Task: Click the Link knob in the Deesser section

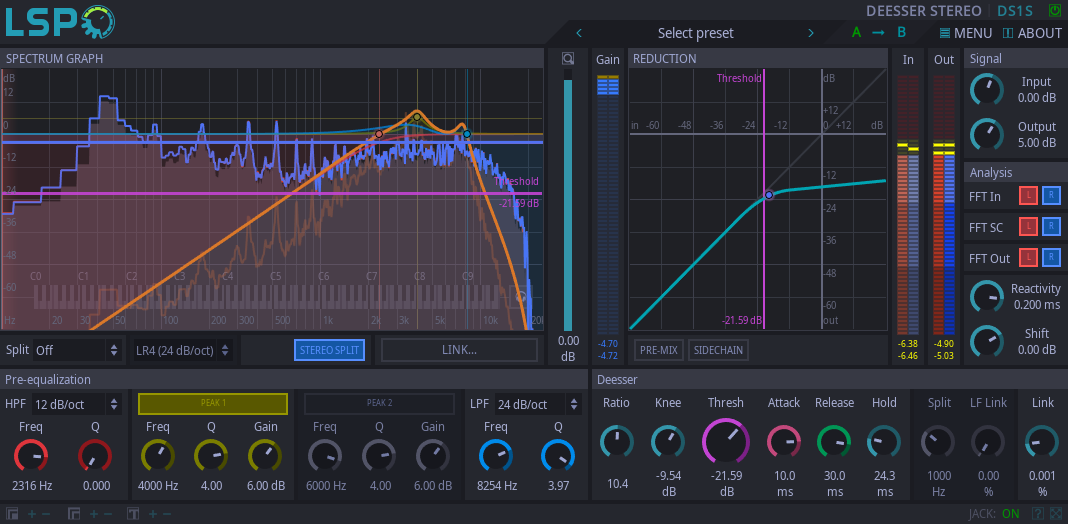Action: coord(1042,442)
